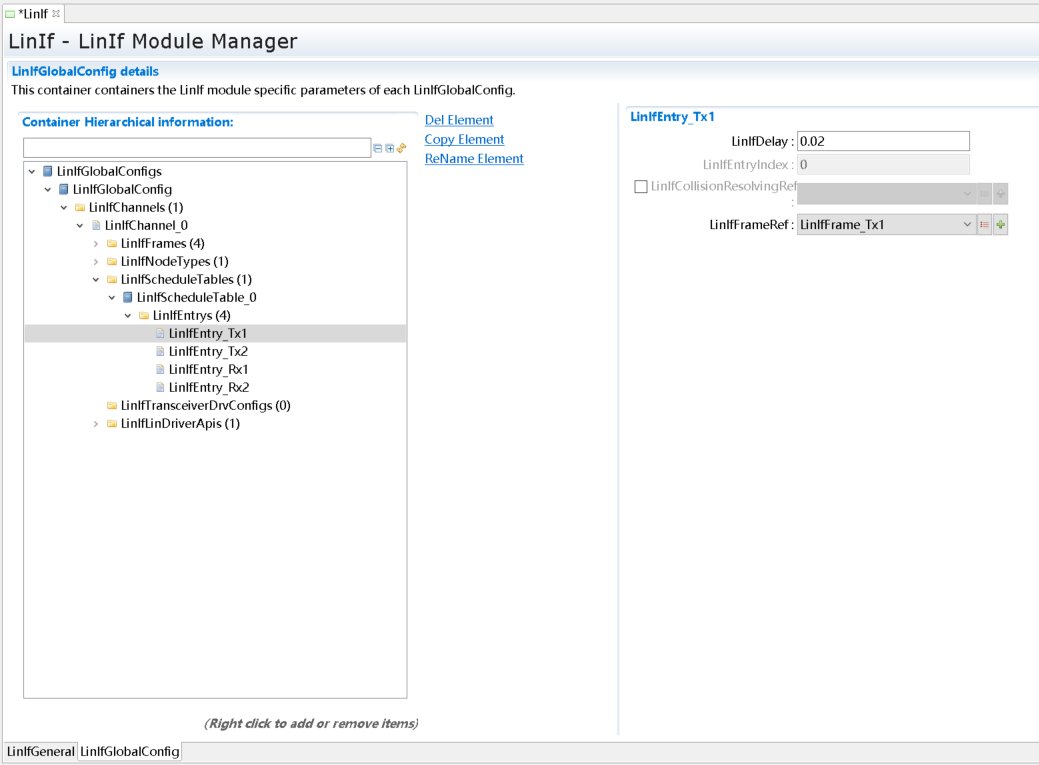Click the green plus icon beside LinIfFrameRef
The width and height of the screenshot is (1039, 765).
point(1001,225)
